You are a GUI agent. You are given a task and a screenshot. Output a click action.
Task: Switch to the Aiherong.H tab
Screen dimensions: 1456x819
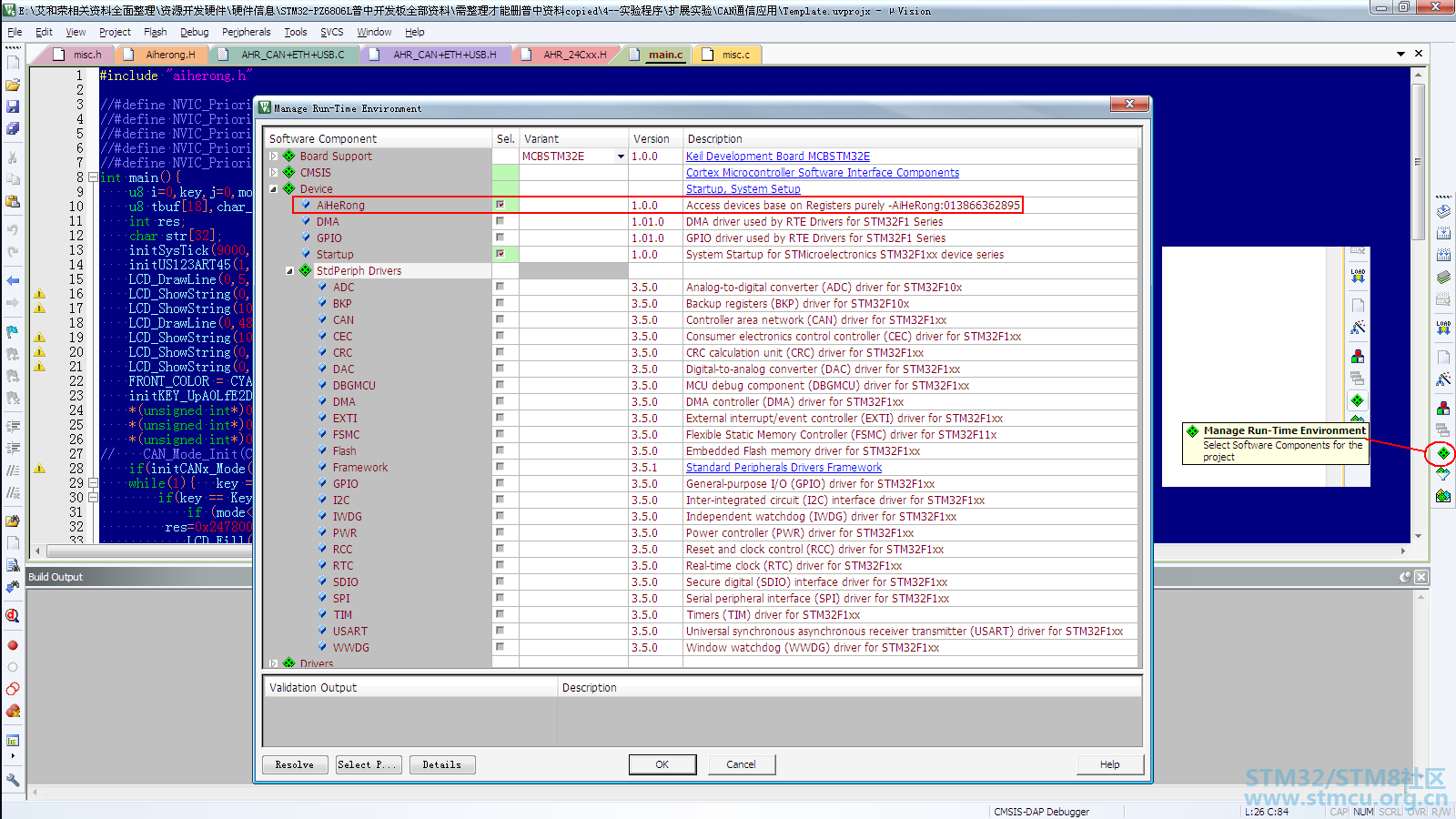[162, 55]
